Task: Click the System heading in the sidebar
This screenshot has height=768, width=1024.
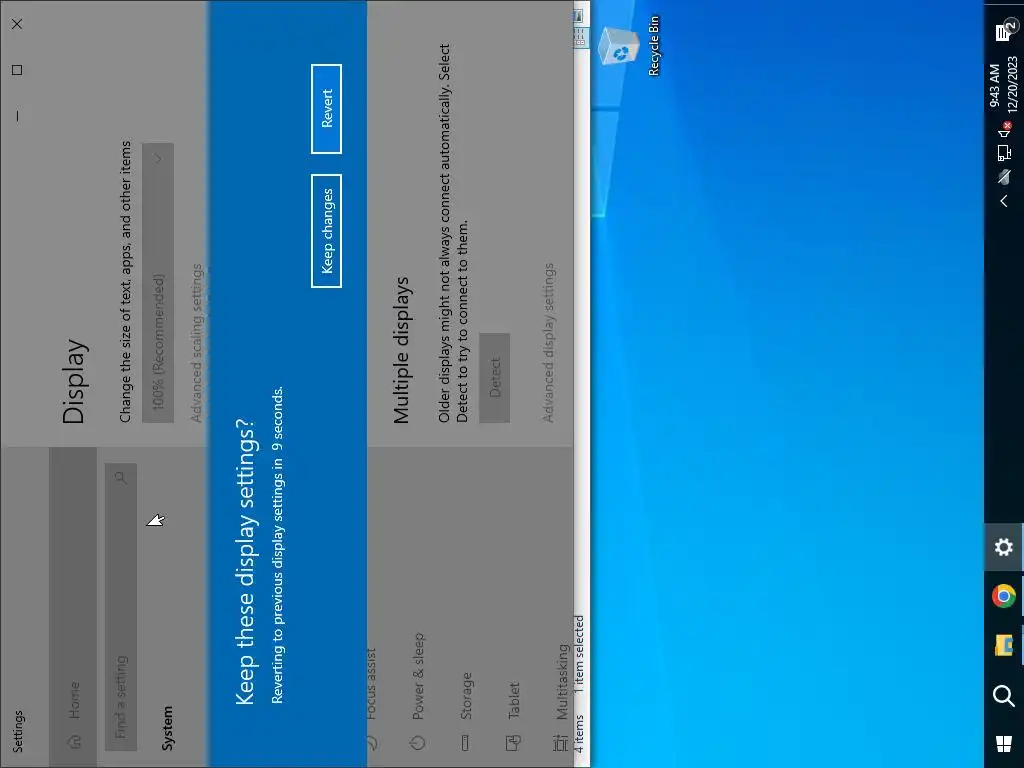Action: point(168,728)
